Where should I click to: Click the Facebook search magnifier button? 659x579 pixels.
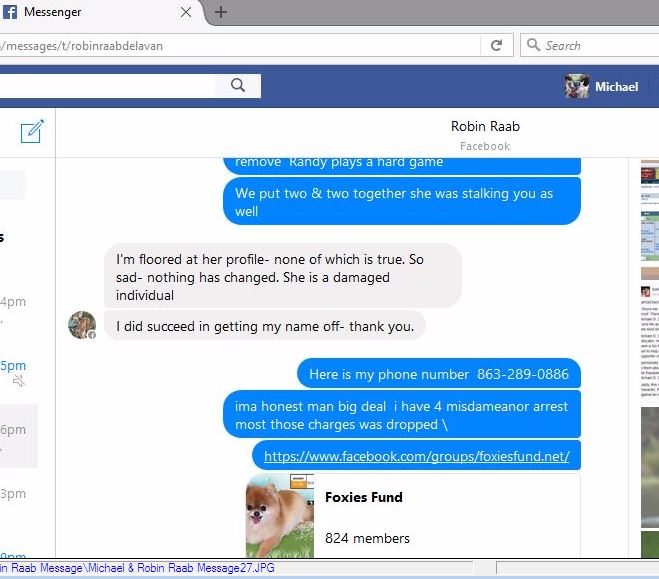238,86
